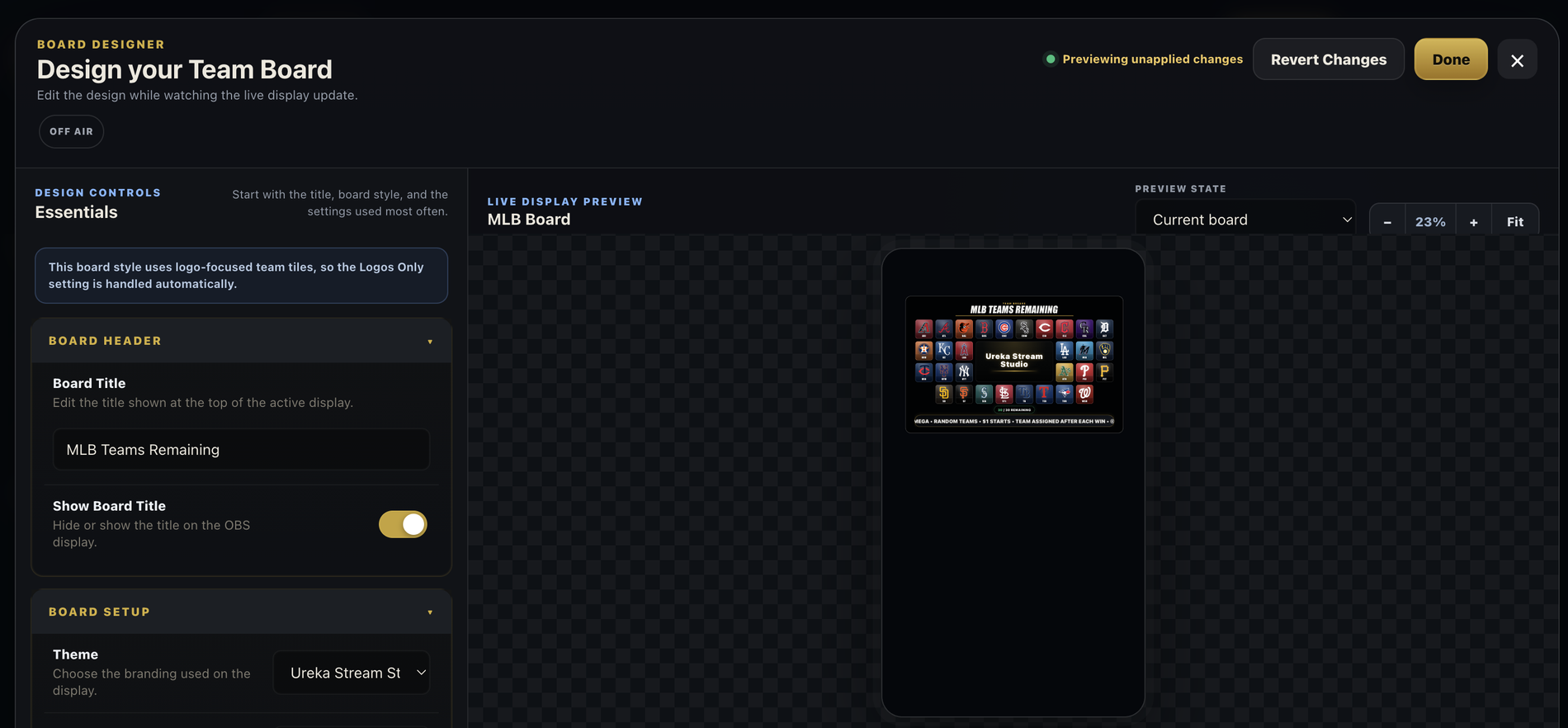Image resolution: width=1568 pixels, height=728 pixels.
Task: Click the Miami Marlins logo tile
Action: coord(1084,351)
